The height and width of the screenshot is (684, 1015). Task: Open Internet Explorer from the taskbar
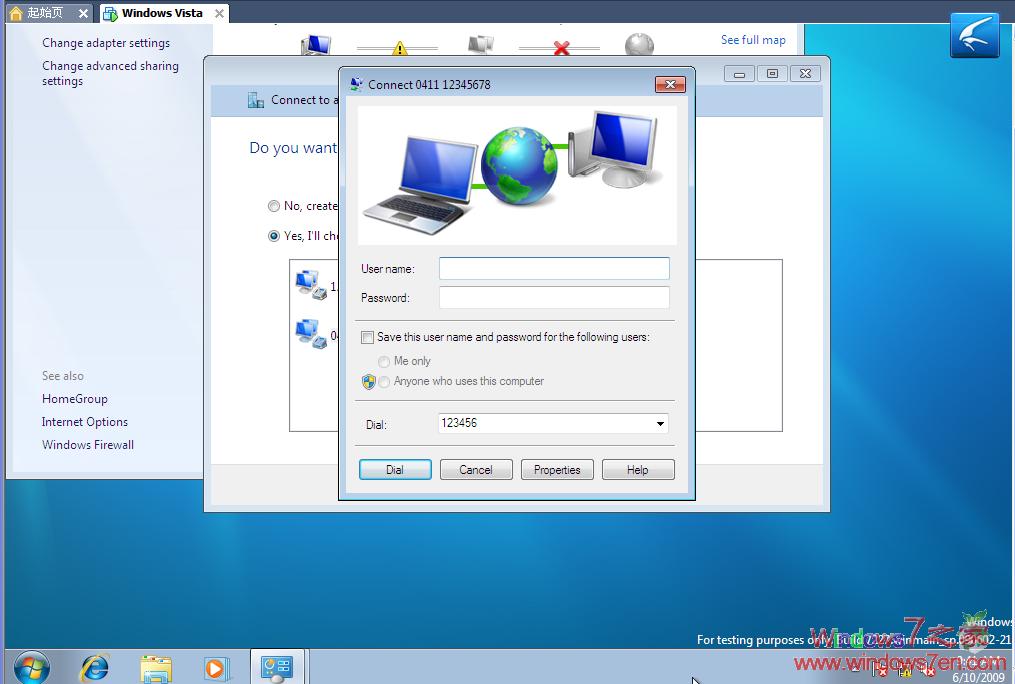coord(94,666)
